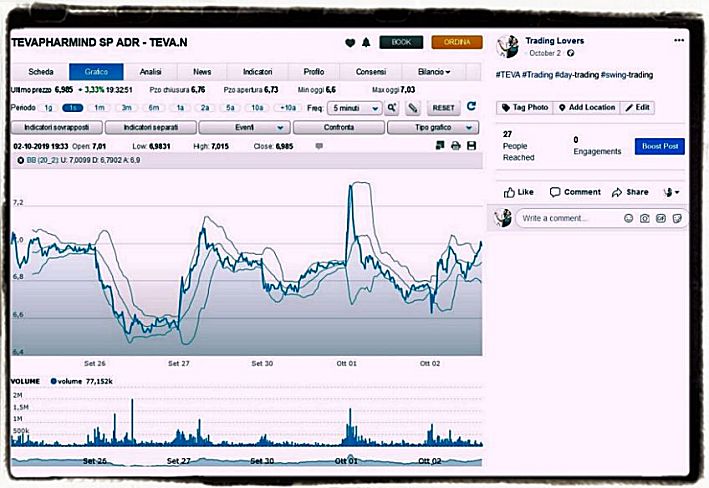Expand the Bilancio dropdown tab
Viewport: 709px width, 488px height.
click(434, 72)
